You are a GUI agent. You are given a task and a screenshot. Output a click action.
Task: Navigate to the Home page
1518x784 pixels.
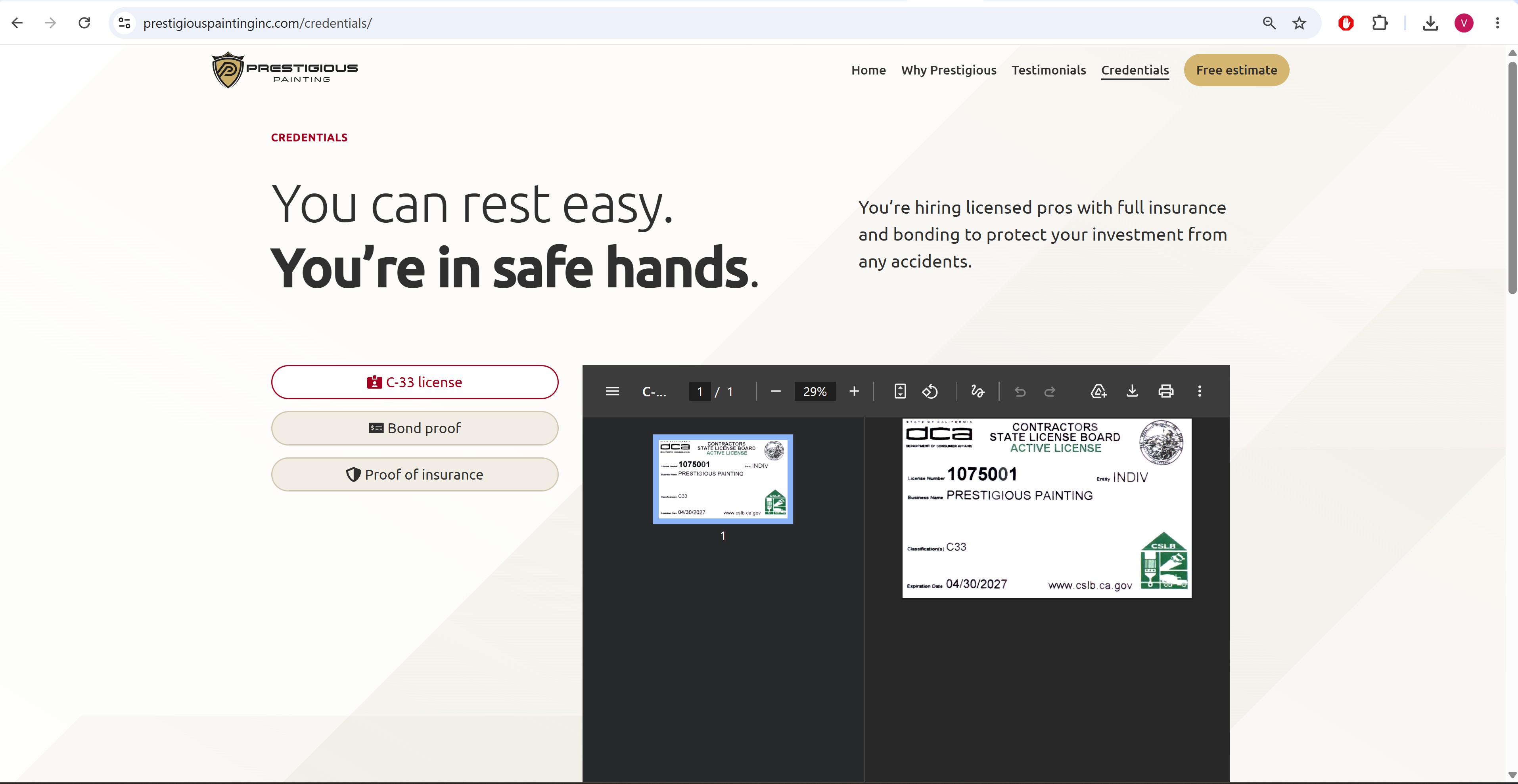point(868,70)
